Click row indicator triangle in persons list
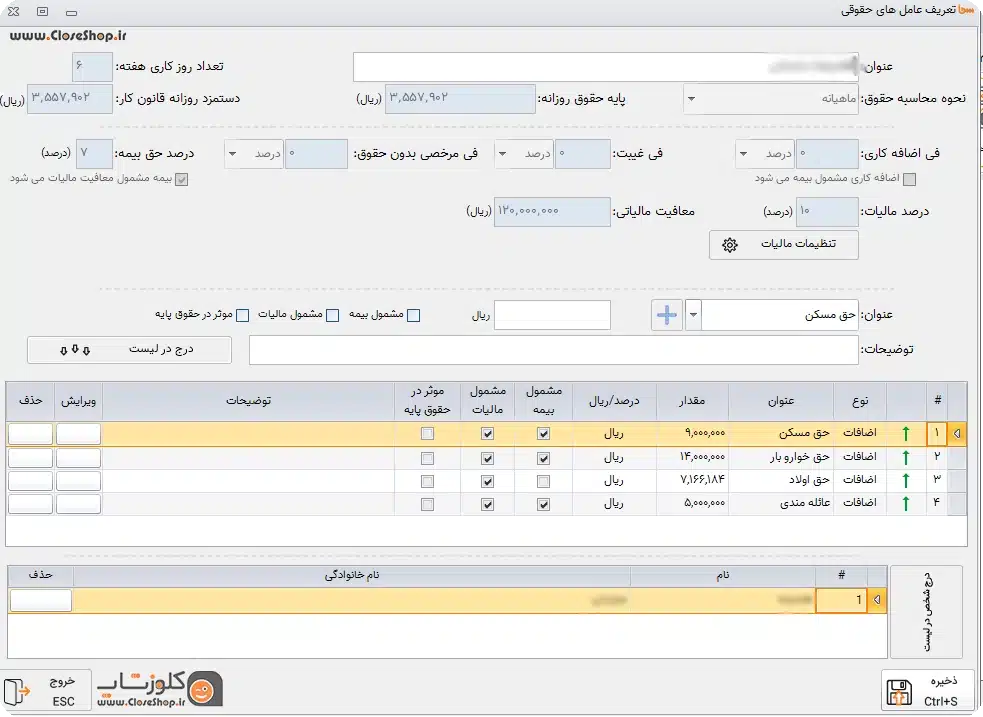The height and width of the screenshot is (717, 983). pyautogui.click(x=876, y=600)
